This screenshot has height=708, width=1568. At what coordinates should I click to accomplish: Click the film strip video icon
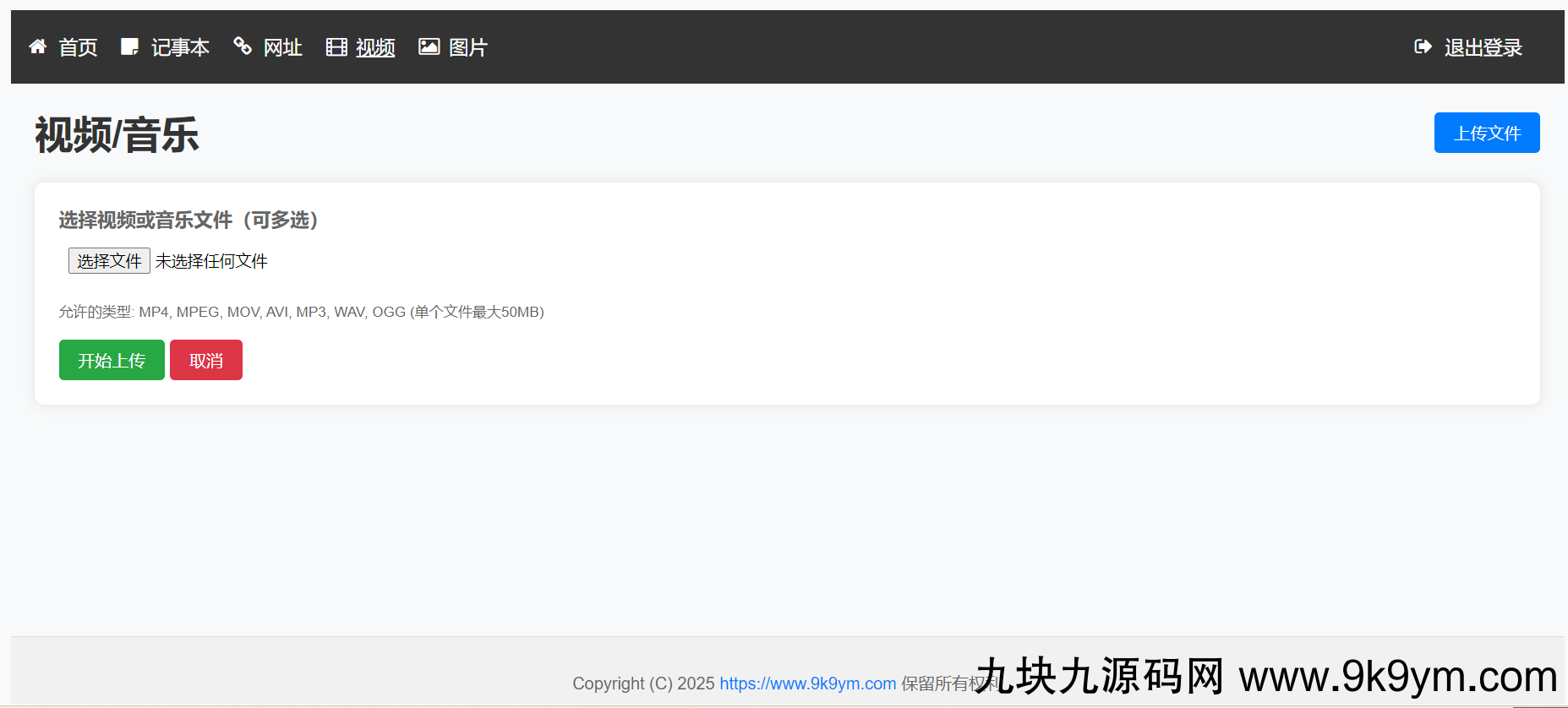pos(336,47)
